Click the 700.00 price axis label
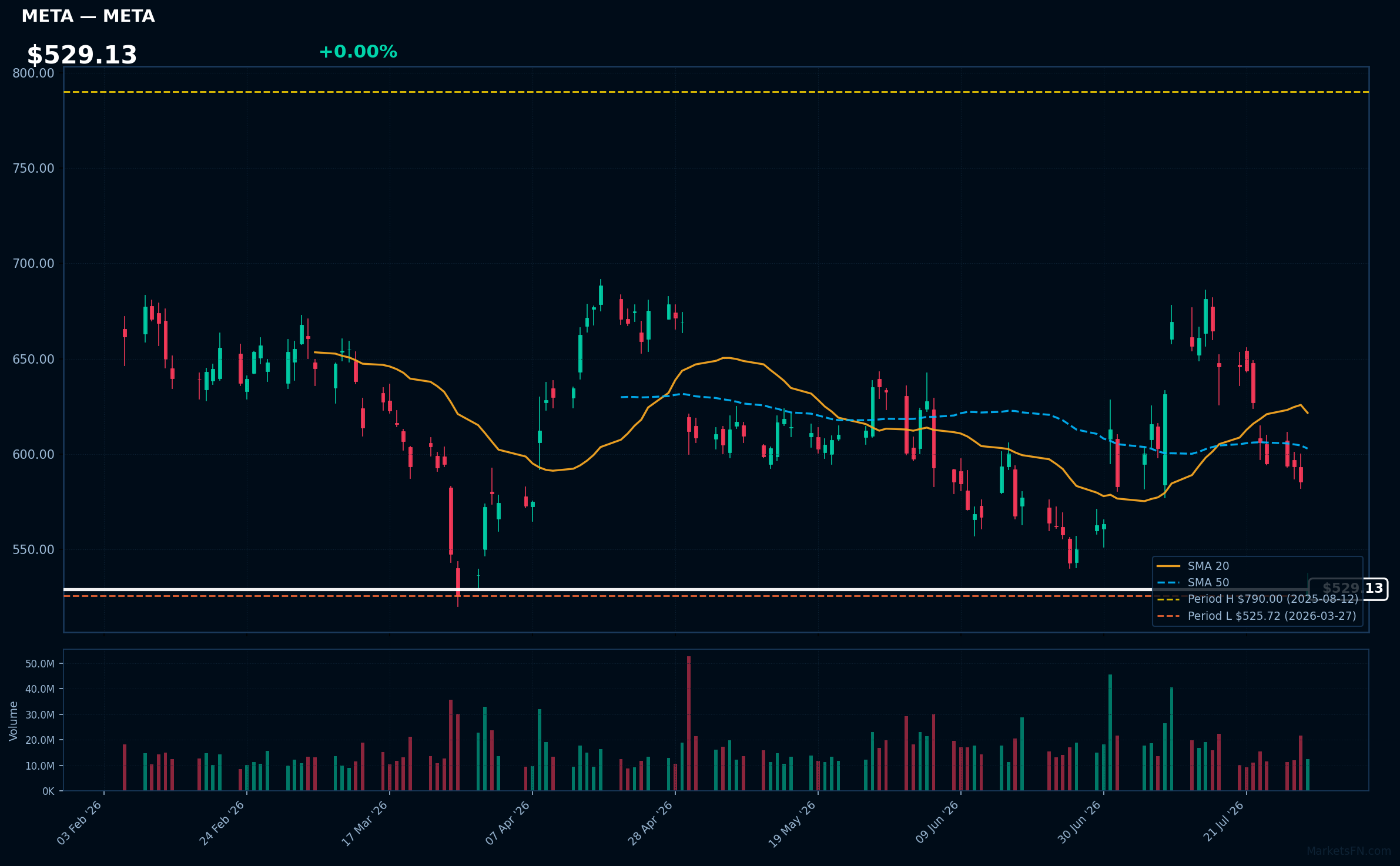Screen dimensions: 1400x866 coord(34,264)
